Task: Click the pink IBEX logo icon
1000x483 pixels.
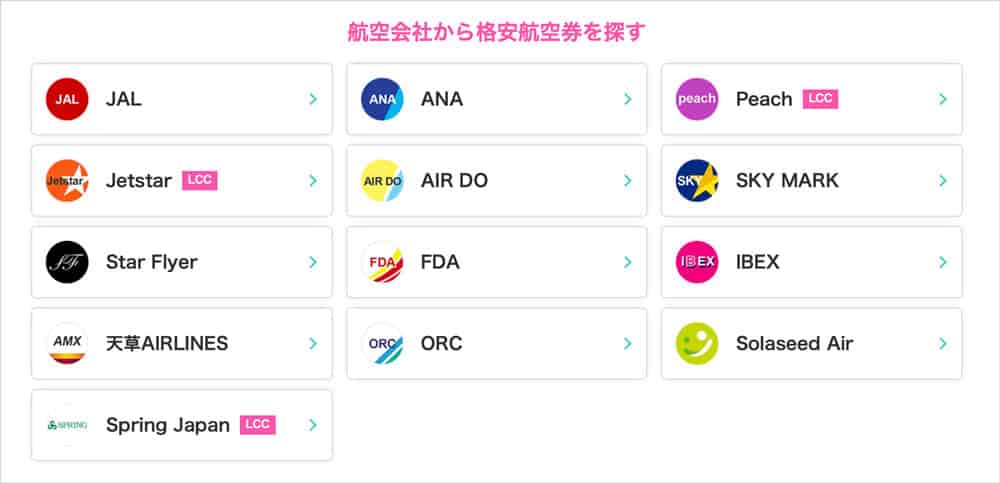Action: click(x=697, y=262)
